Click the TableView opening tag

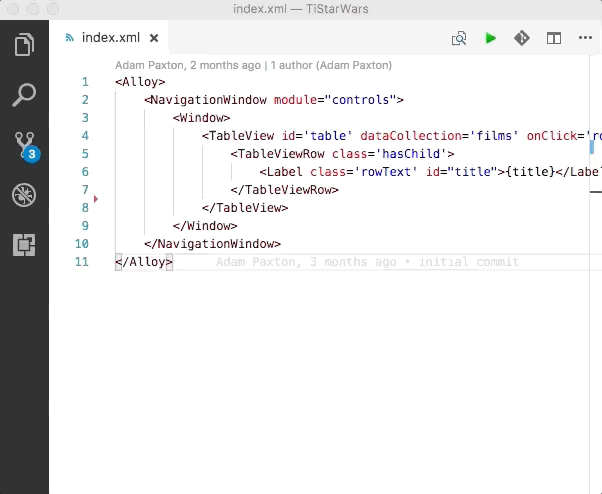(238, 136)
